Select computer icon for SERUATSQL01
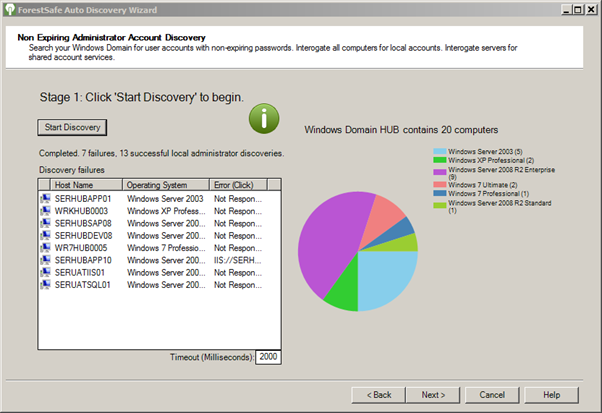602x413 pixels. [46, 284]
